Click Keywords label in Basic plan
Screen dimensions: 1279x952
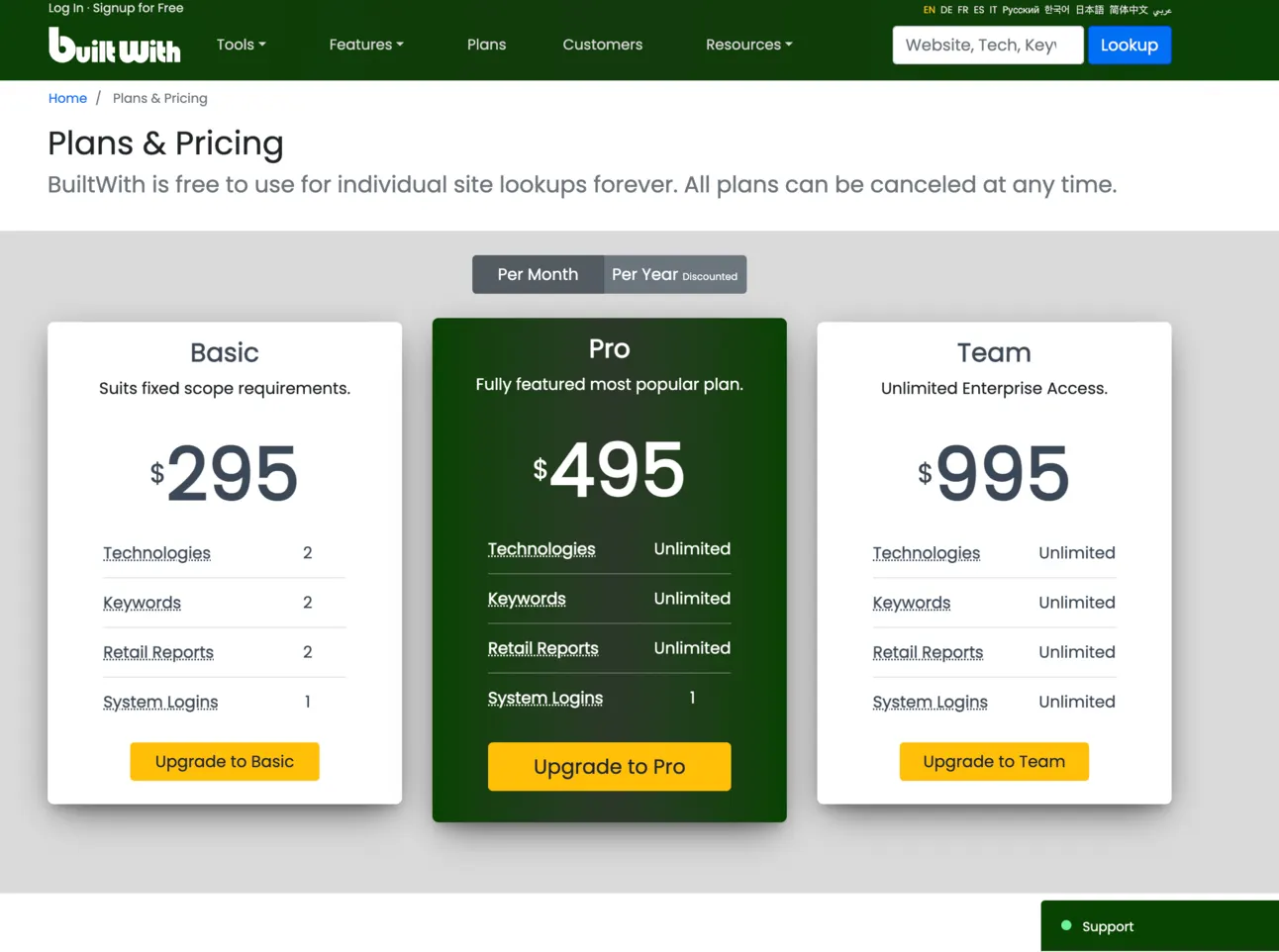pos(142,603)
